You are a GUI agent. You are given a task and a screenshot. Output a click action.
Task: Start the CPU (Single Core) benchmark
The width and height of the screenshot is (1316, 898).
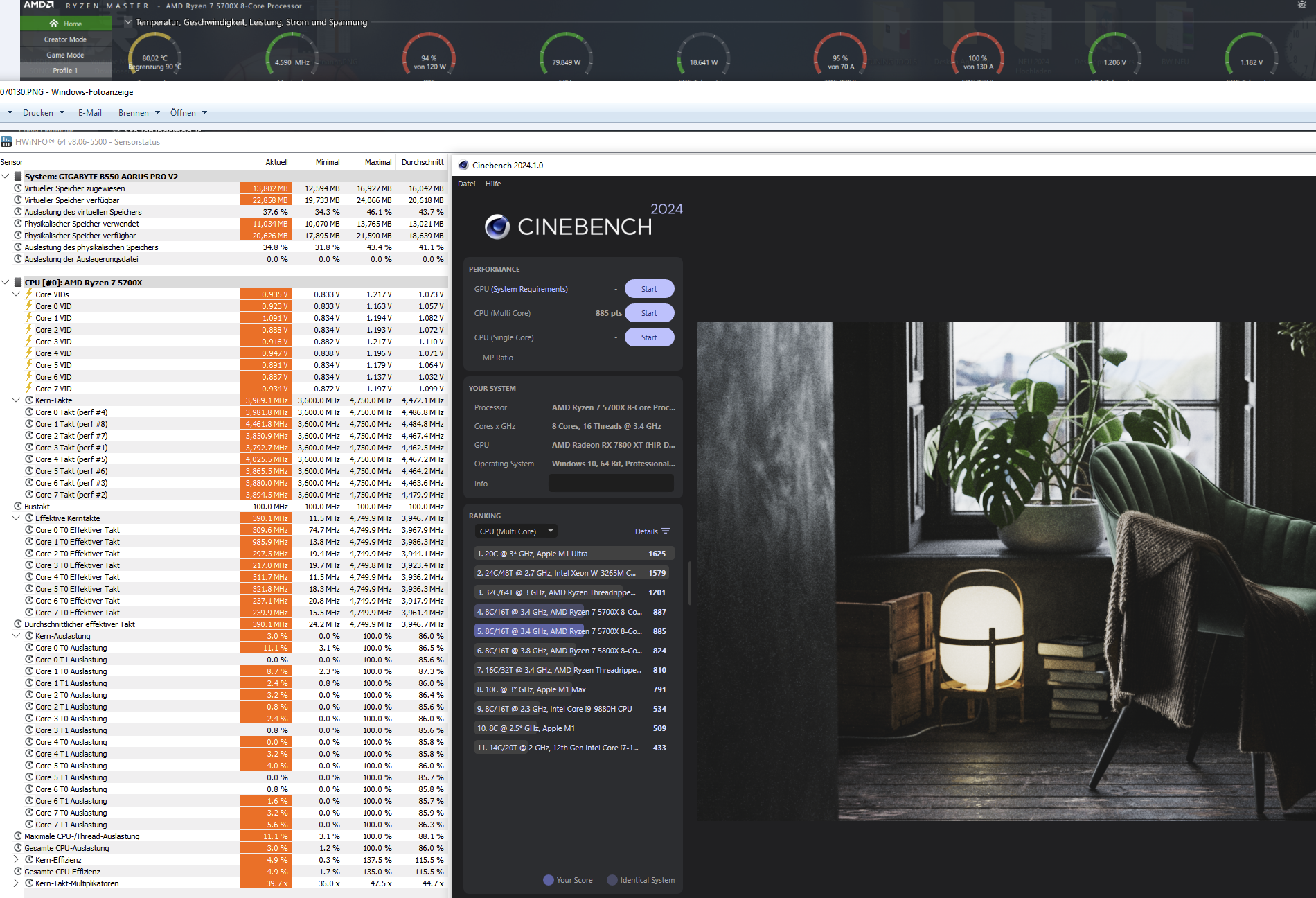(x=649, y=337)
